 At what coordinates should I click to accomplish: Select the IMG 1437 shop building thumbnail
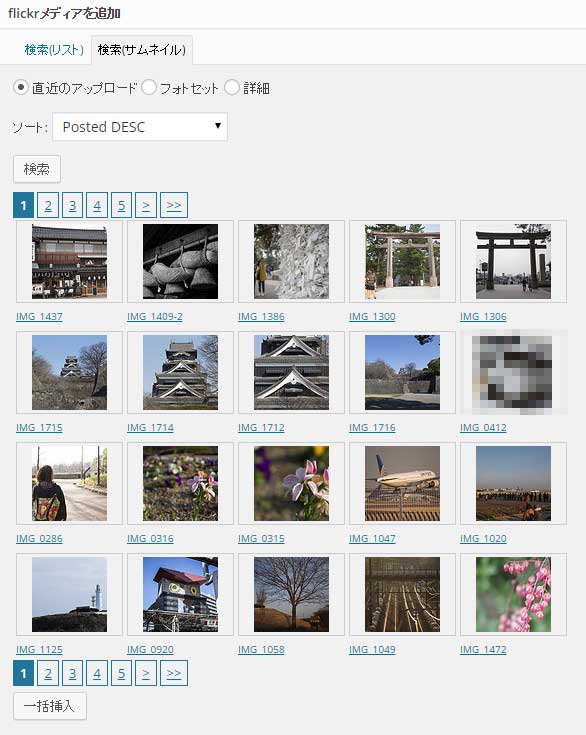point(69,261)
